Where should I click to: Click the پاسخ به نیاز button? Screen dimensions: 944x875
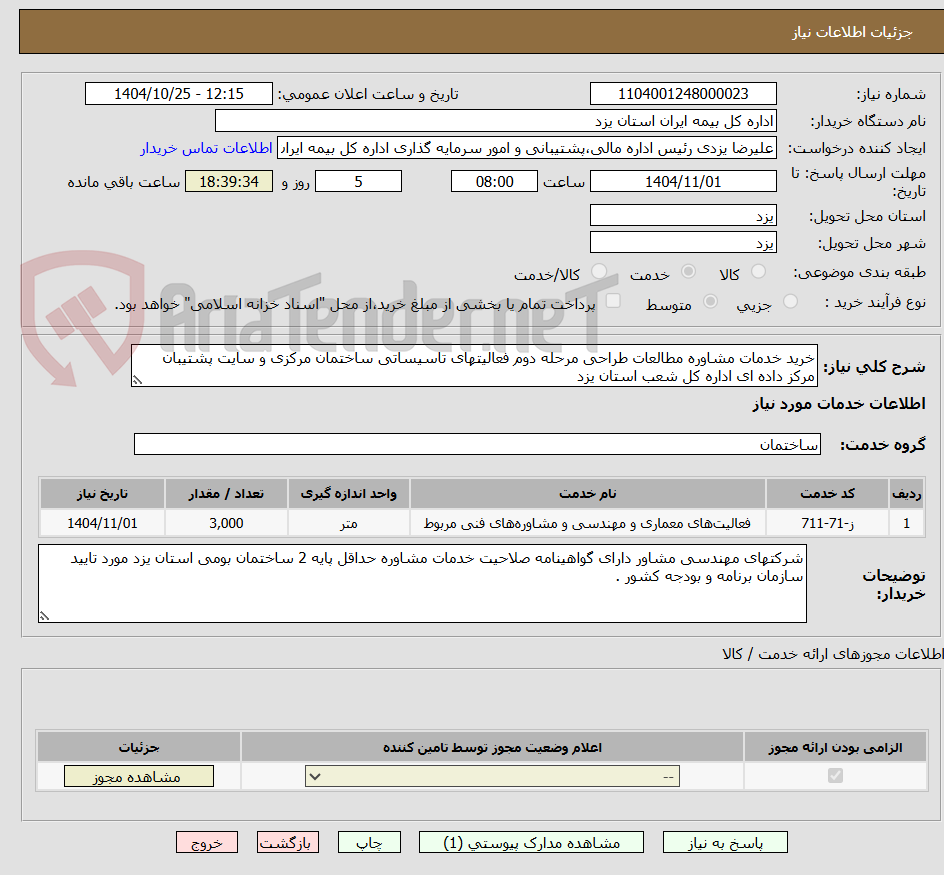tap(725, 841)
